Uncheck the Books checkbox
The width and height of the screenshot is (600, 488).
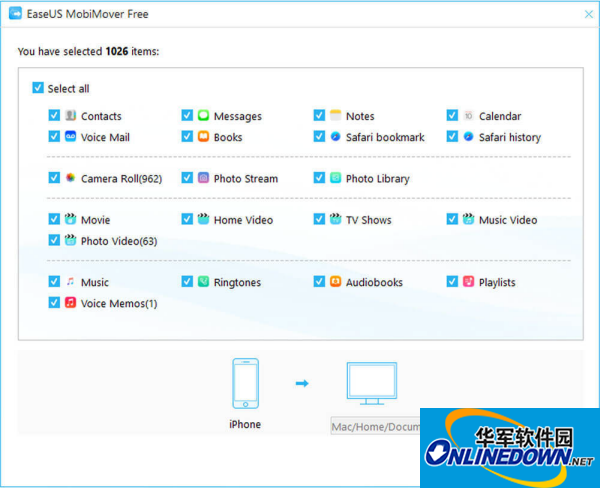point(187,136)
